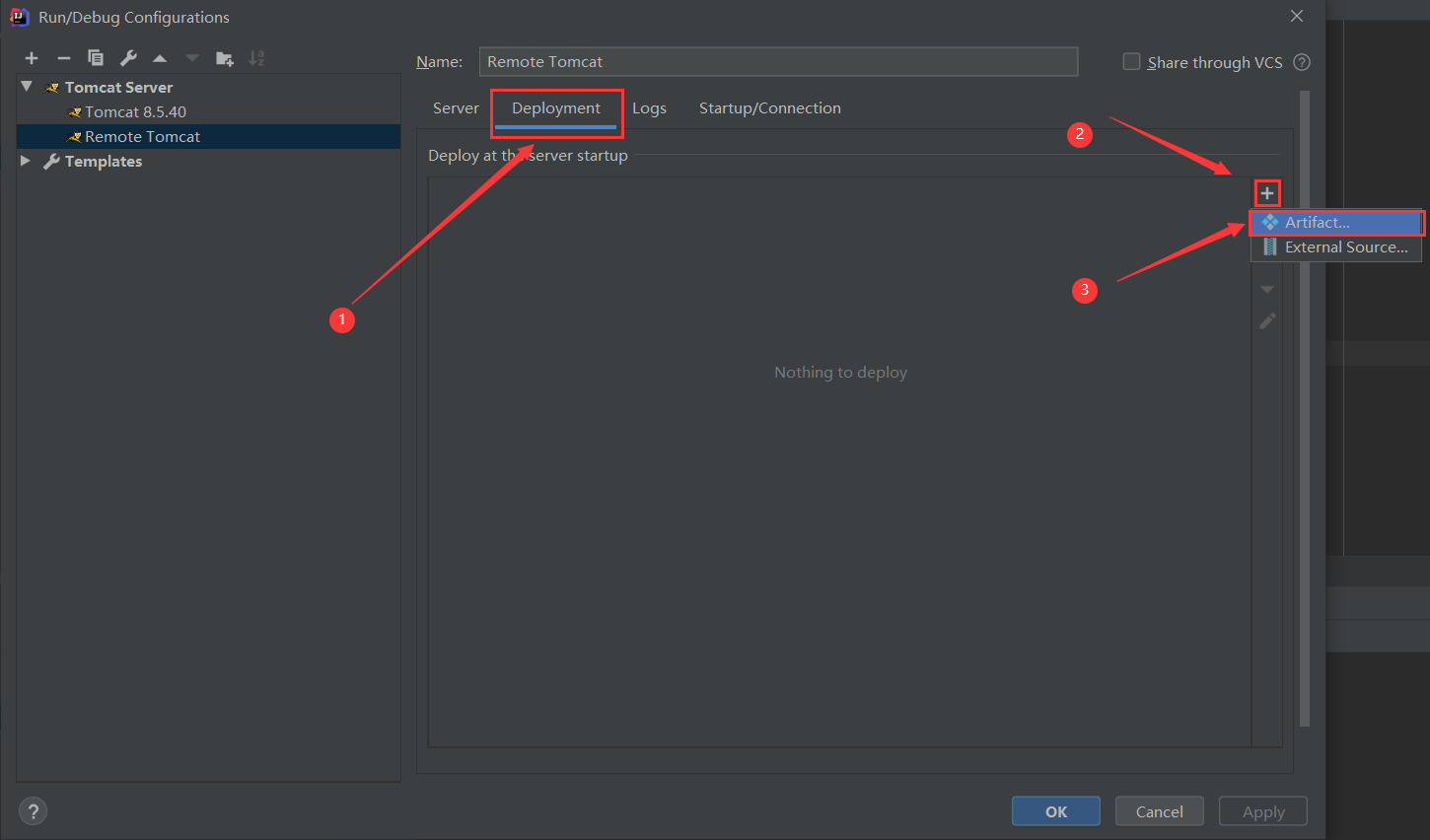Viewport: 1430px width, 840px height.
Task: Add a new run configuration
Action: click(32, 58)
